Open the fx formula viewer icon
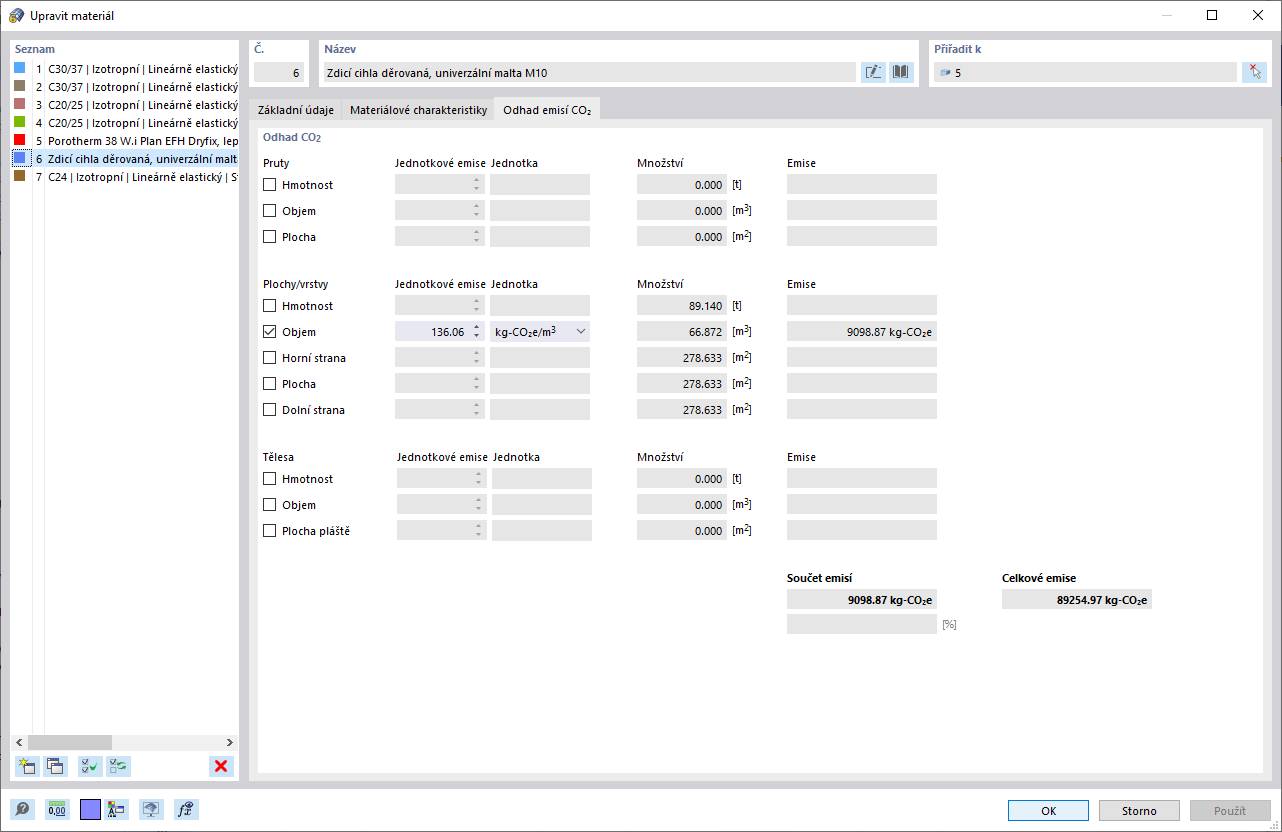The width and height of the screenshot is (1282, 832). click(186, 810)
